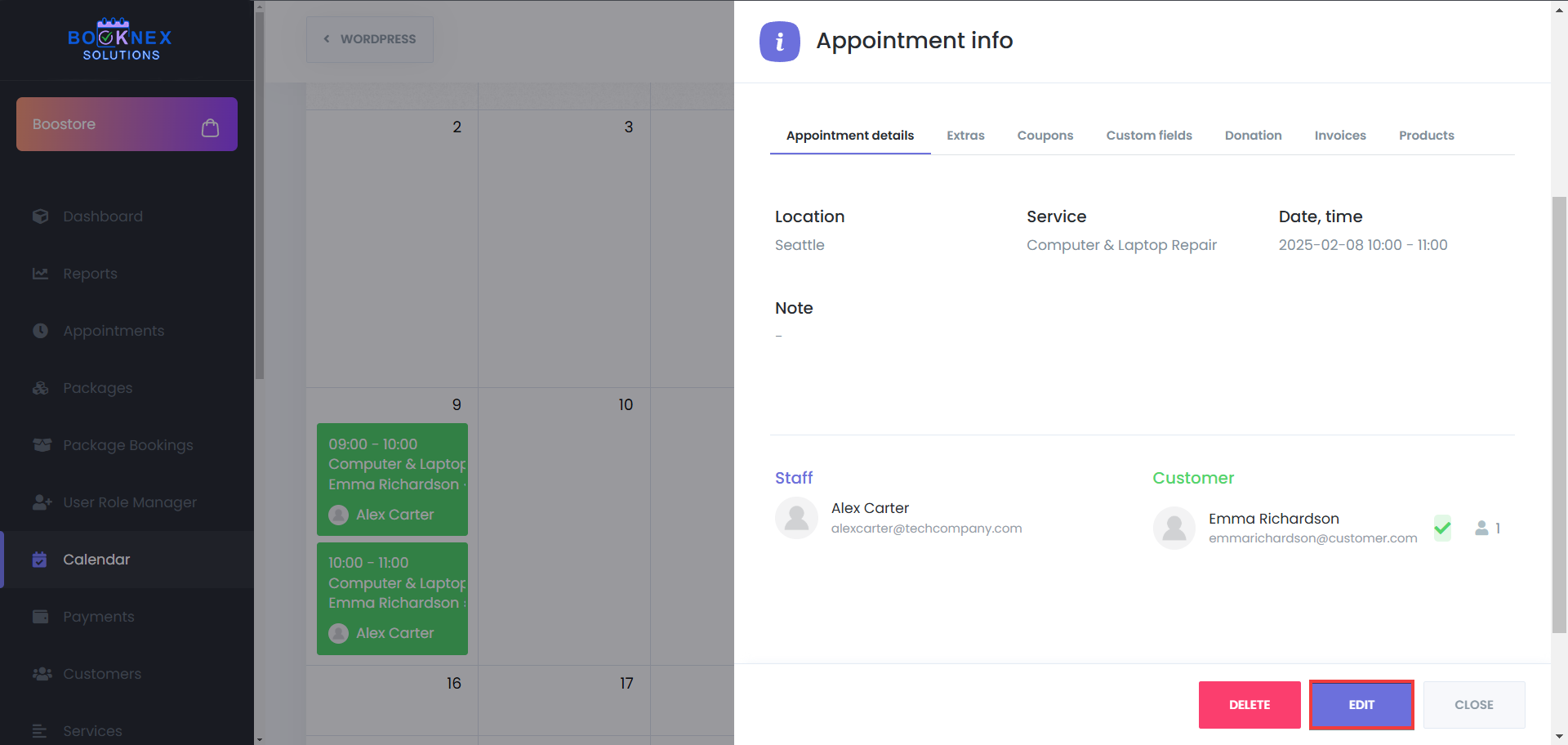The image size is (1568, 745).
Task: Open the Invoices tab
Action: coord(1340,136)
